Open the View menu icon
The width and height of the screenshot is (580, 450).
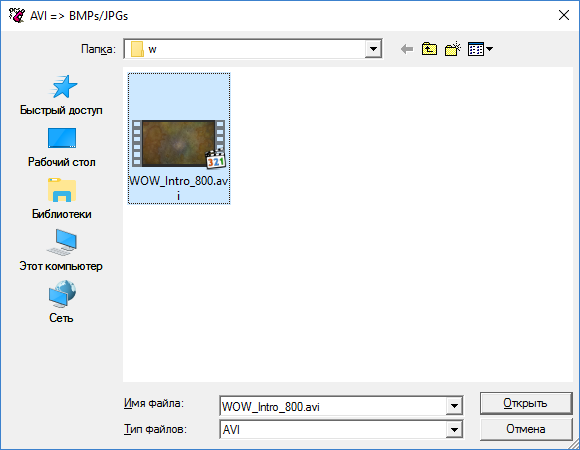(x=480, y=49)
